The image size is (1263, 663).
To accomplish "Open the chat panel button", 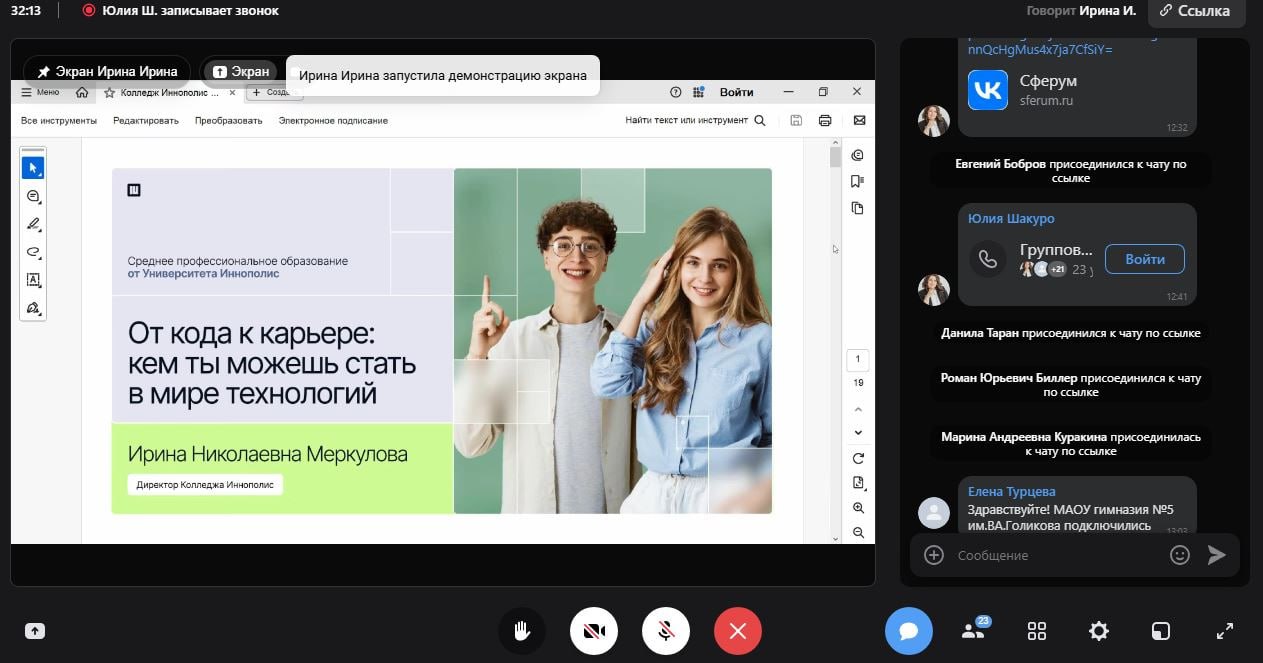I will click(x=908, y=631).
